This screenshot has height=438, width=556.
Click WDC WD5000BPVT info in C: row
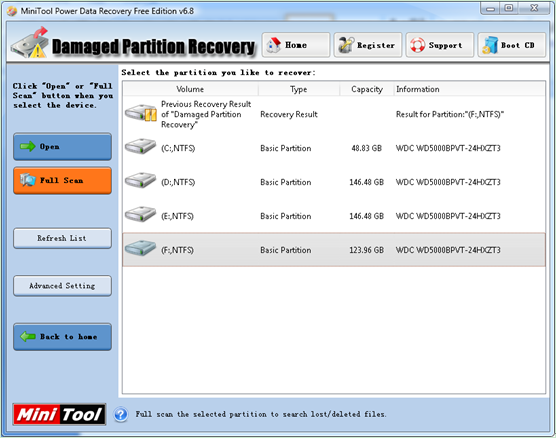(x=448, y=148)
